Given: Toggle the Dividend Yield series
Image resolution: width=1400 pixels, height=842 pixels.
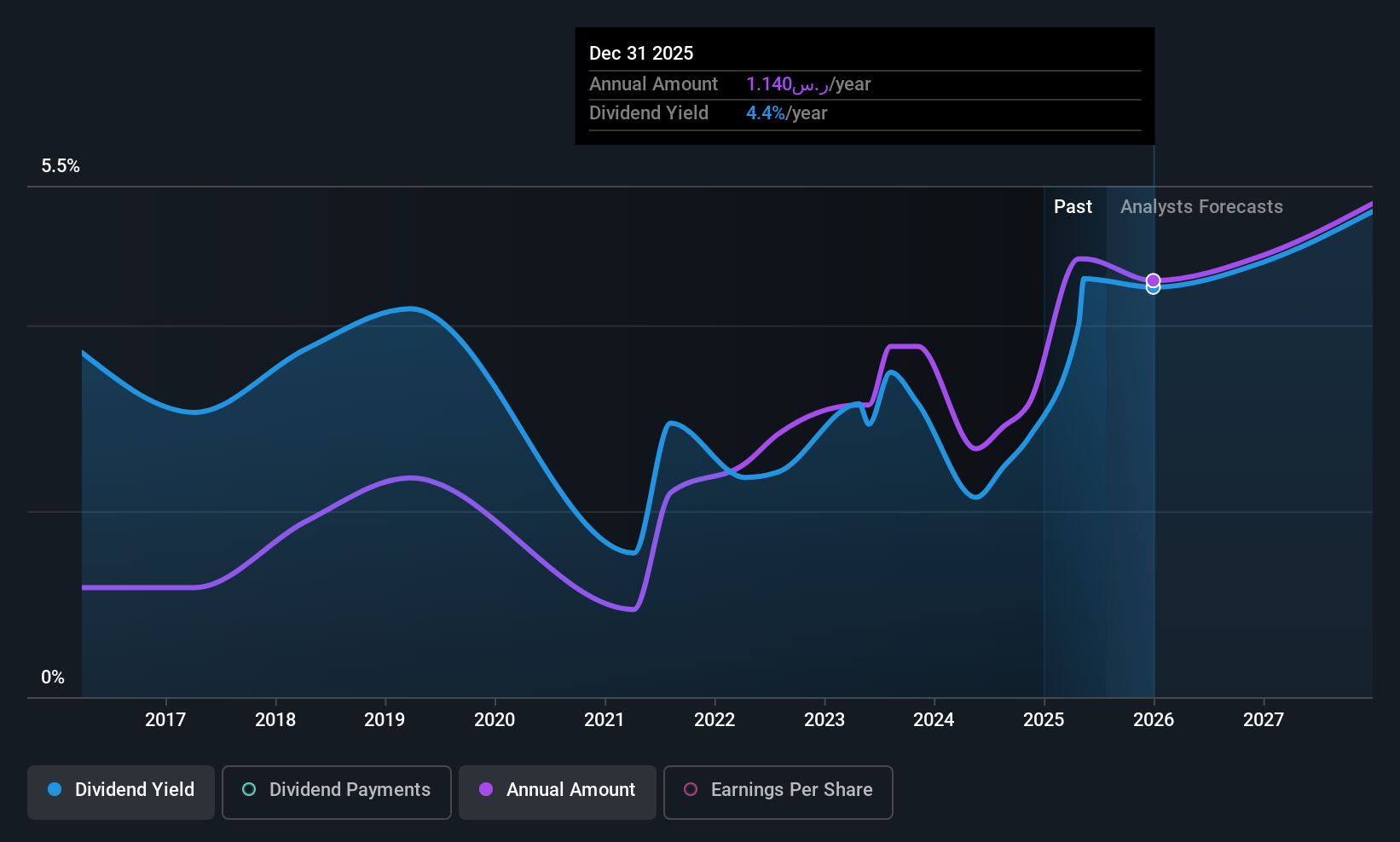Looking at the screenshot, I should (121, 792).
